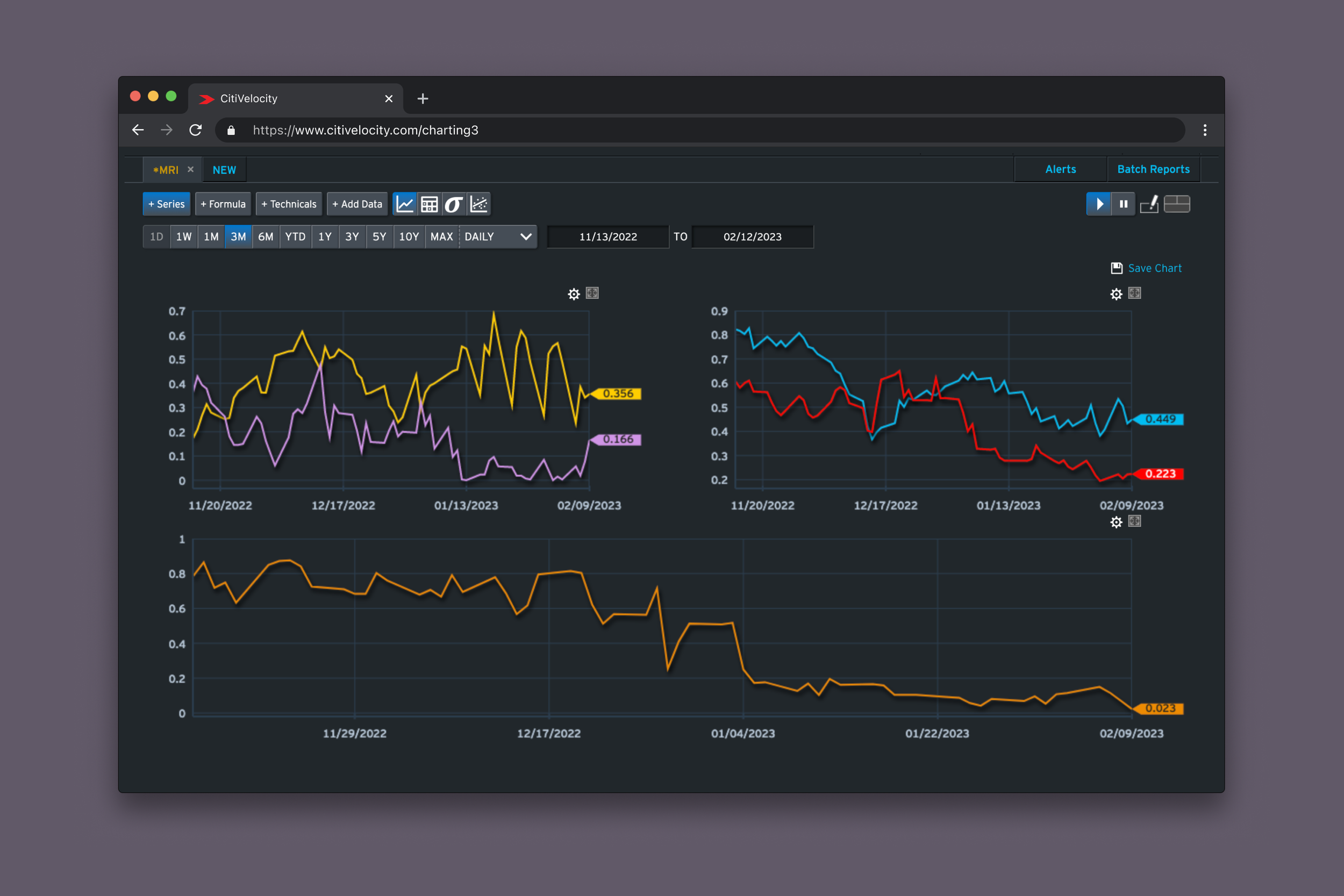Click the annotate chart pencil icon

pos(1149,204)
